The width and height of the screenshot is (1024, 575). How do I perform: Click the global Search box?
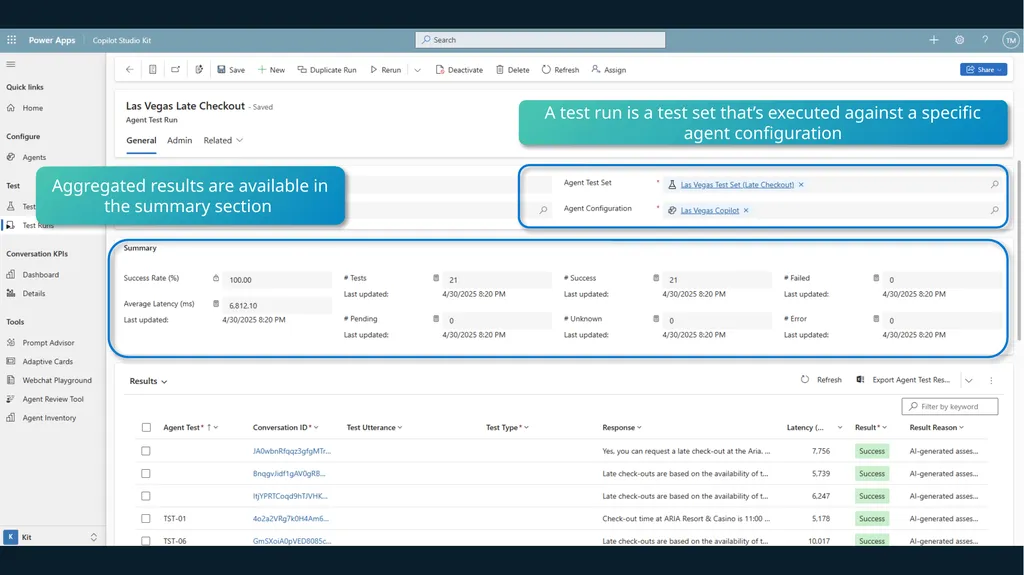[x=540, y=40]
